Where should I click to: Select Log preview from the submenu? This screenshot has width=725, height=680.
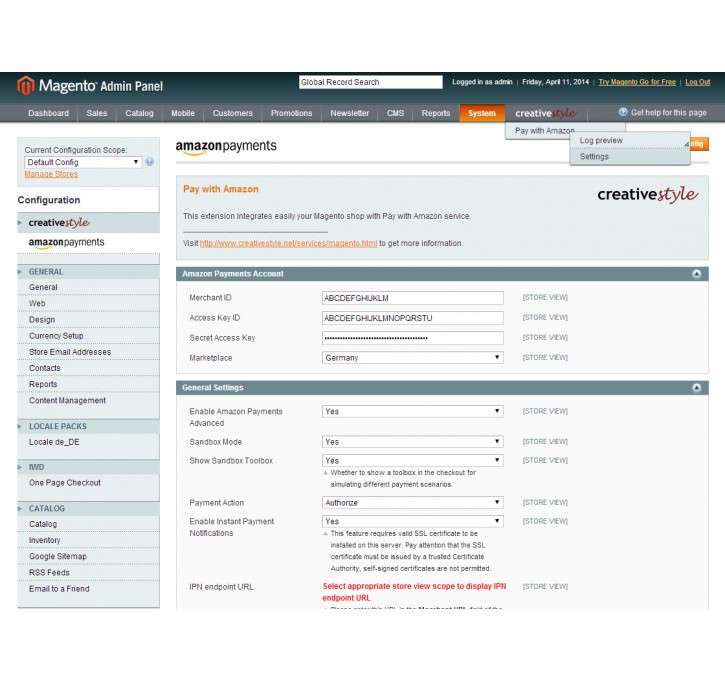[x=630, y=141]
